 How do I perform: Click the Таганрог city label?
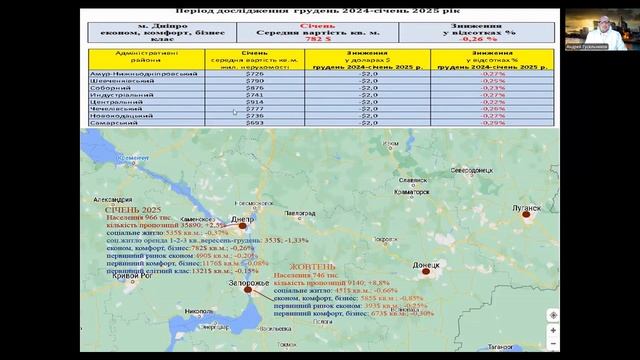[500, 347]
